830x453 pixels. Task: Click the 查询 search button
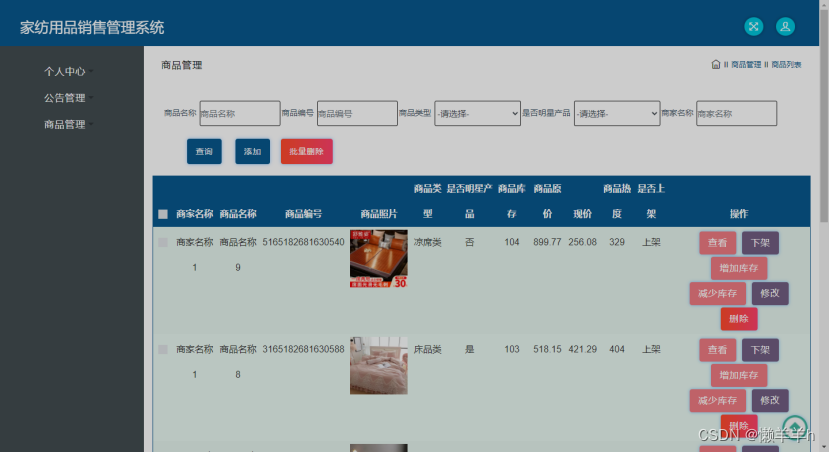coord(204,151)
